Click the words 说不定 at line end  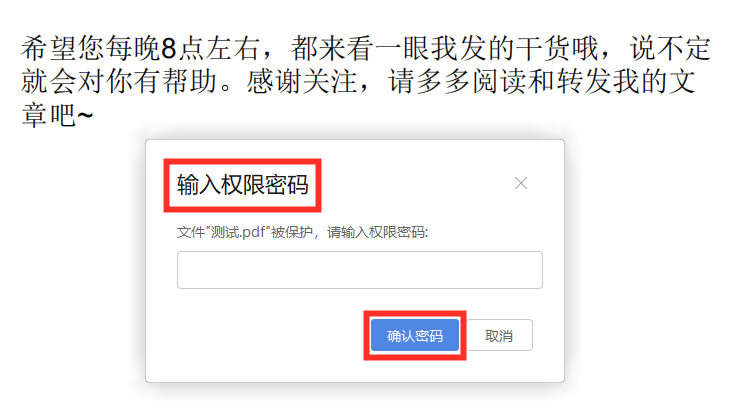[670, 49]
